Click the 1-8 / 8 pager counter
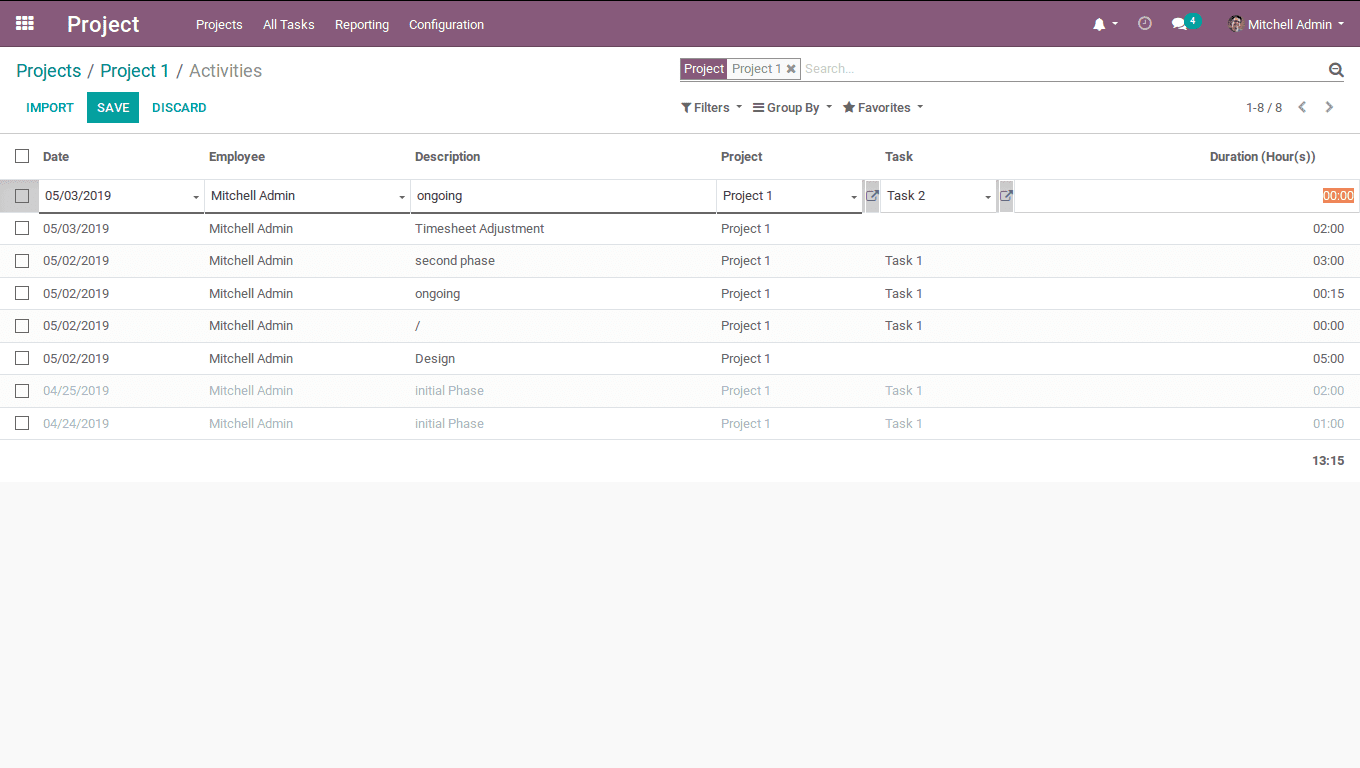The image size is (1360, 768). pos(1264,107)
